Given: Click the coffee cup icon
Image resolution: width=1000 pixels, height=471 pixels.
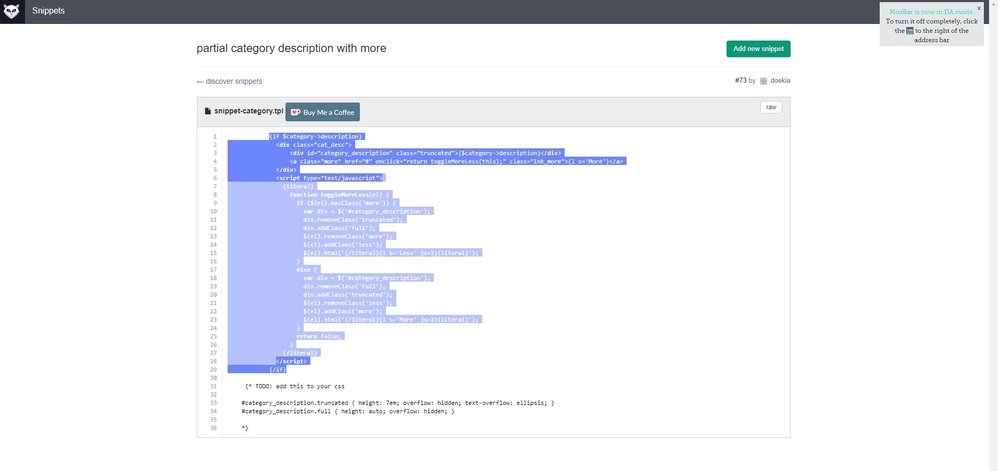Looking at the screenshot, I should click(295, 112).
